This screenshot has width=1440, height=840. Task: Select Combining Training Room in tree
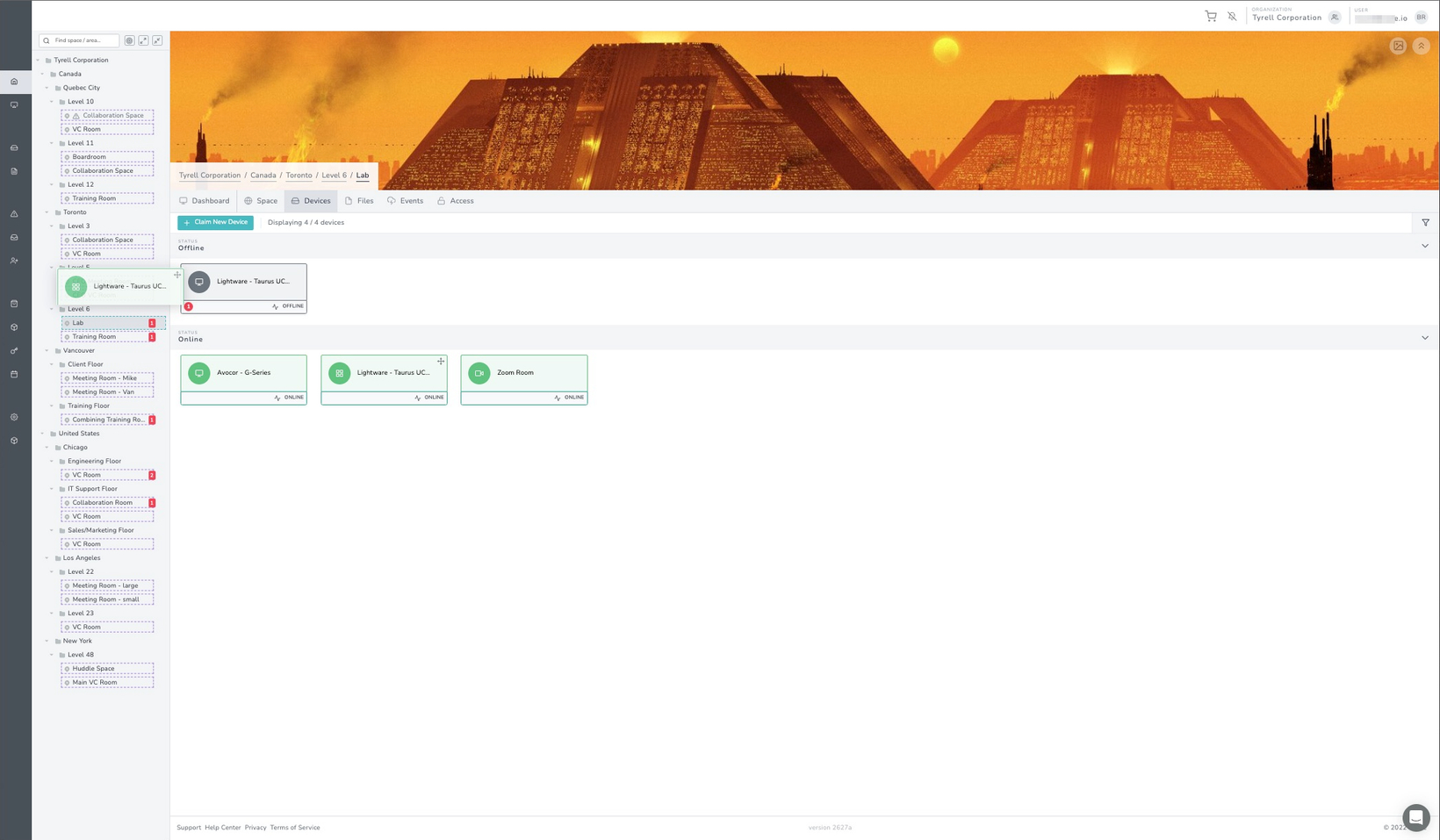pos(107,420)
